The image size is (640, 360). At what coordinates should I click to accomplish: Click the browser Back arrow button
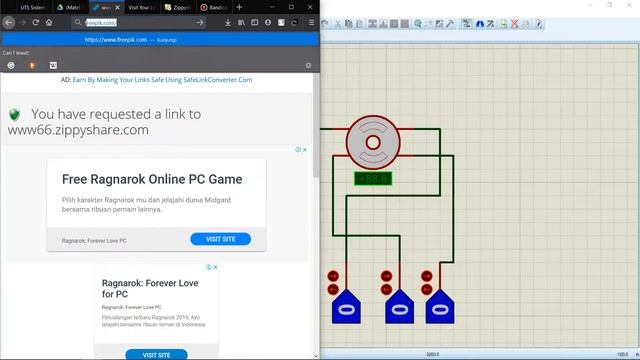pos(9,22)
